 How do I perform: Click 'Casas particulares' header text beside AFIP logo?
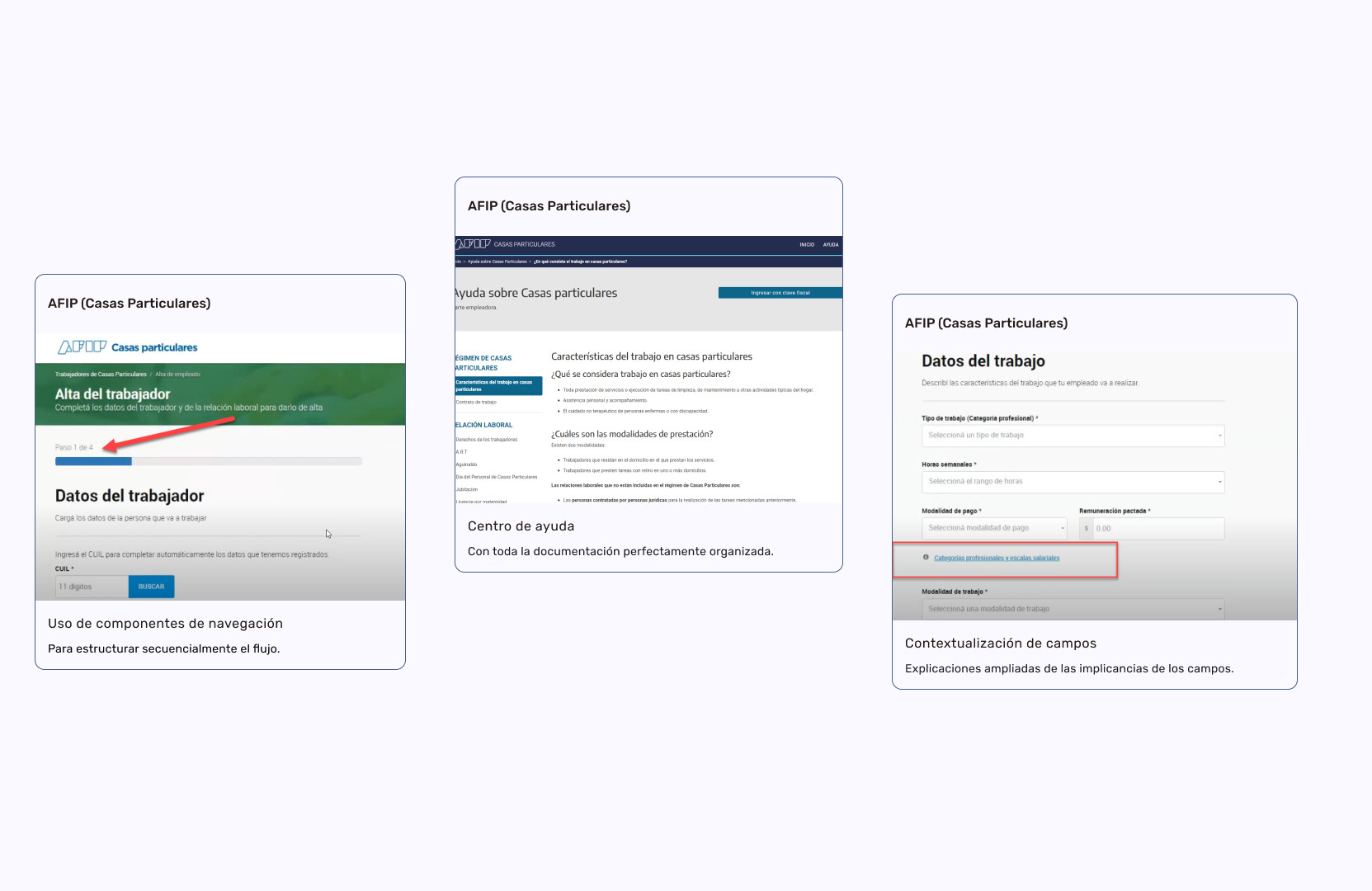(154, 348)
